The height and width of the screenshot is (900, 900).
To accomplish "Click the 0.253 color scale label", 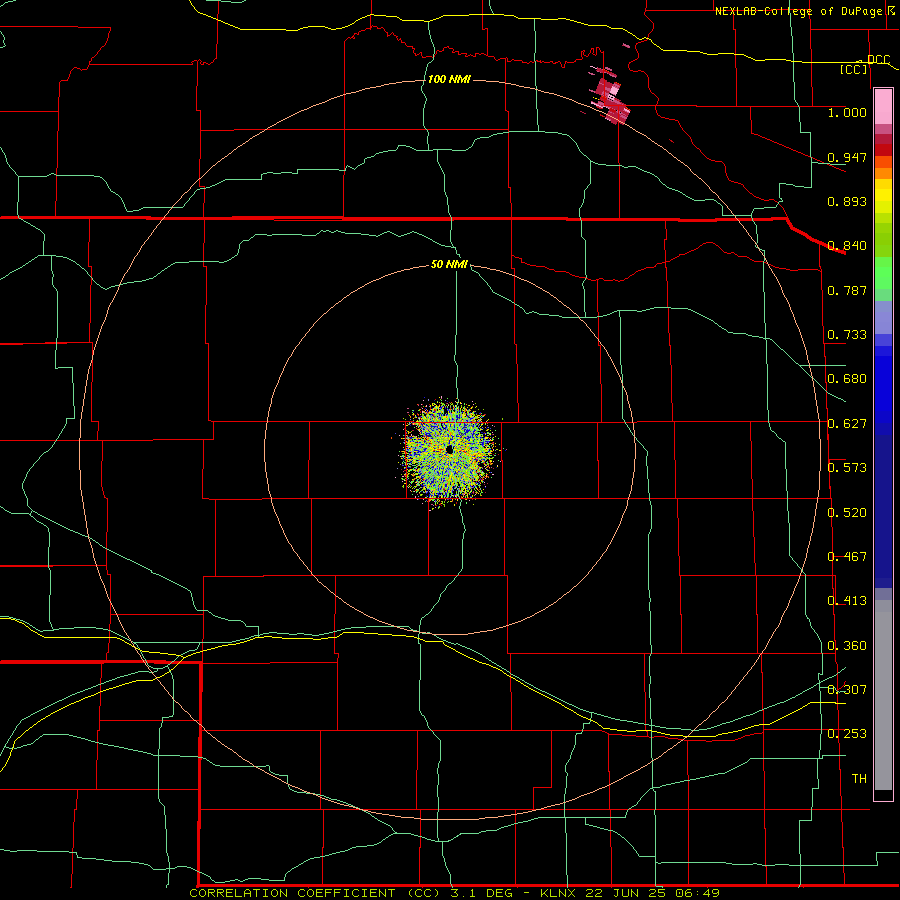I will coord(847,734).
